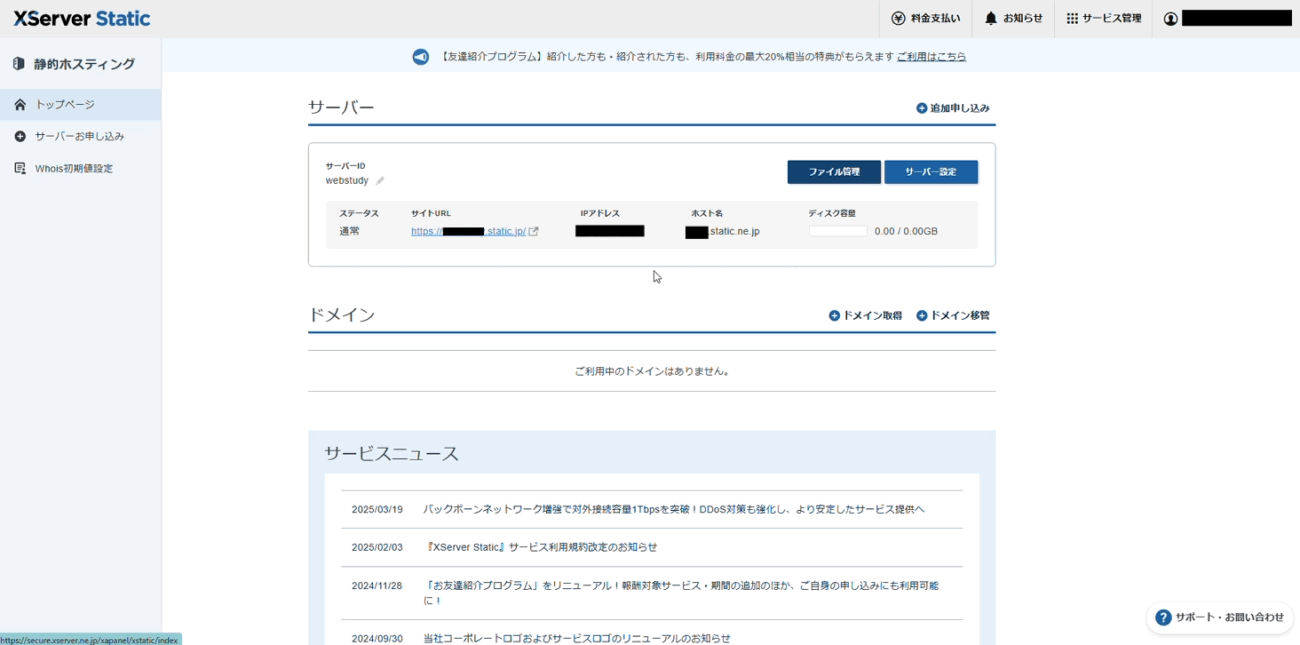Click ドメイン移管 to transfer domain
1300x645 pixels.
953,315
